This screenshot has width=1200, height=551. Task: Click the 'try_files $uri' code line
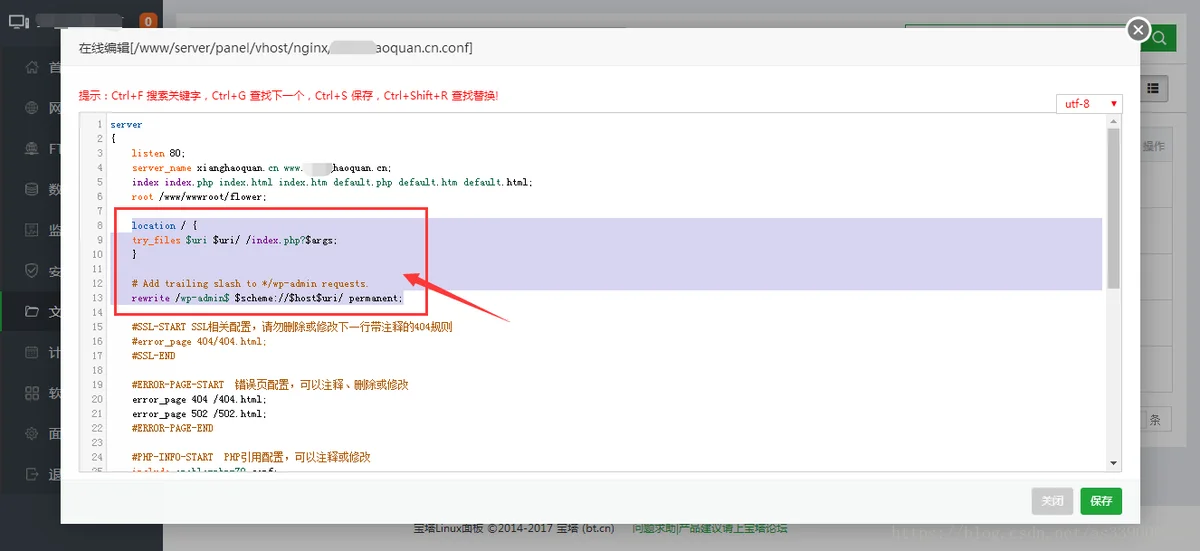point(235,240)
